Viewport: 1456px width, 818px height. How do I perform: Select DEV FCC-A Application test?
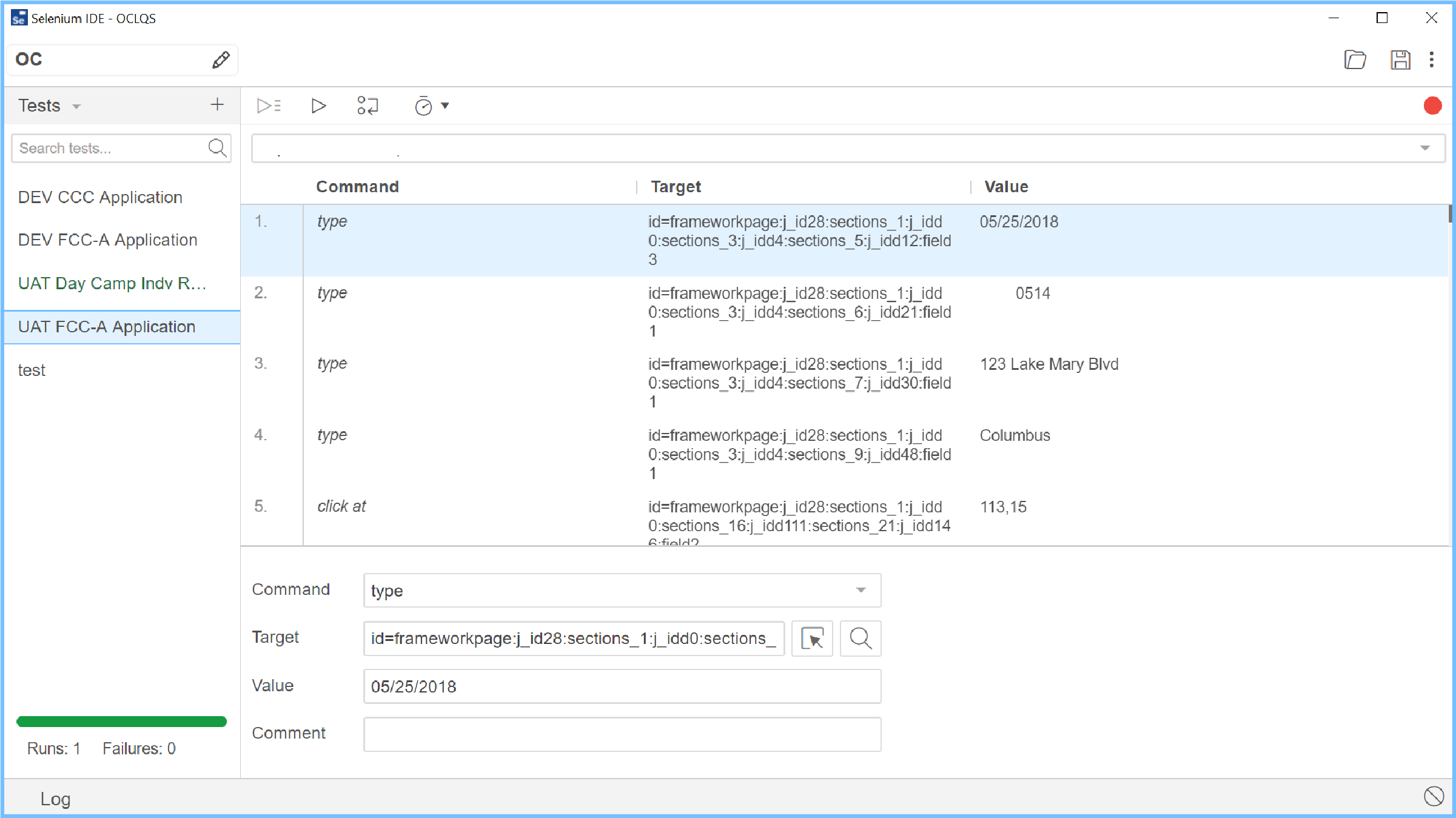(x=122, y=240)
